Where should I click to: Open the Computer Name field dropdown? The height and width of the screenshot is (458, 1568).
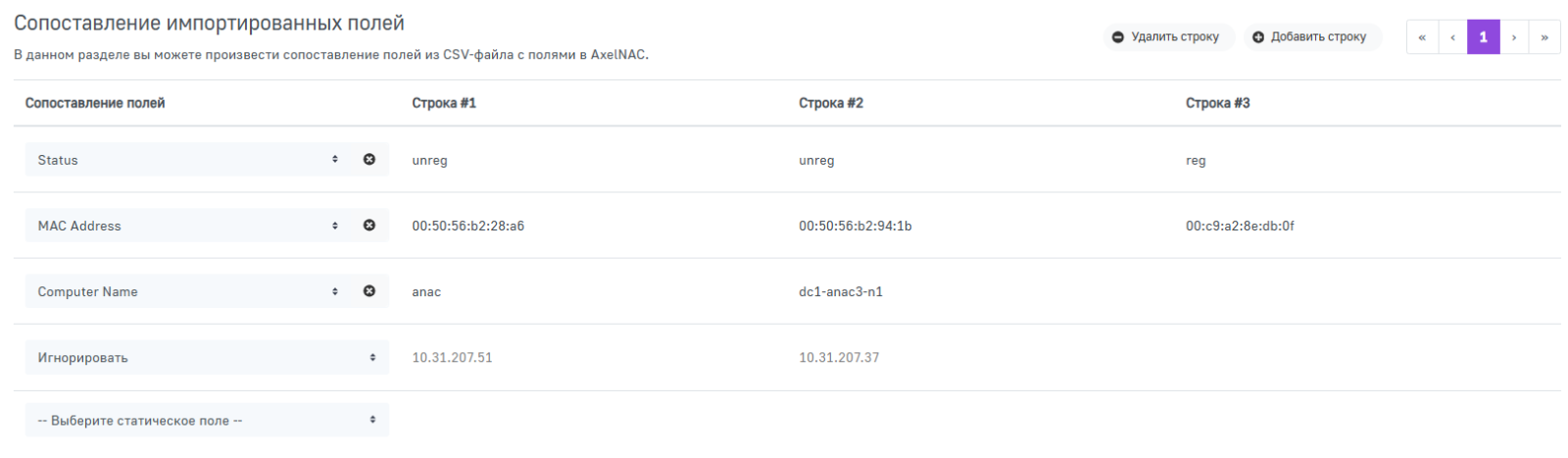pos(186,291)
